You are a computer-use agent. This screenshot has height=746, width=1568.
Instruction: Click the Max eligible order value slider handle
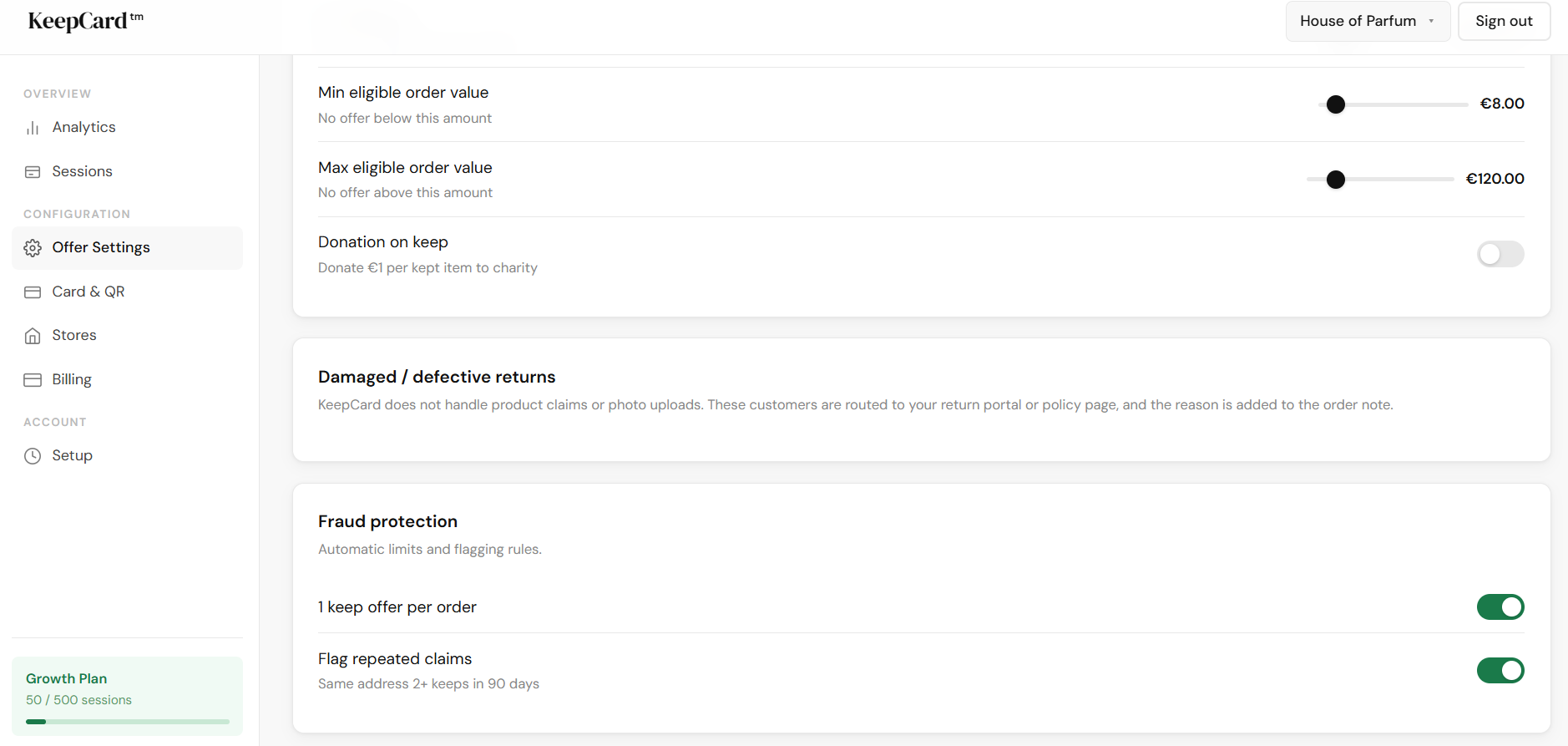pos(1336,180)
